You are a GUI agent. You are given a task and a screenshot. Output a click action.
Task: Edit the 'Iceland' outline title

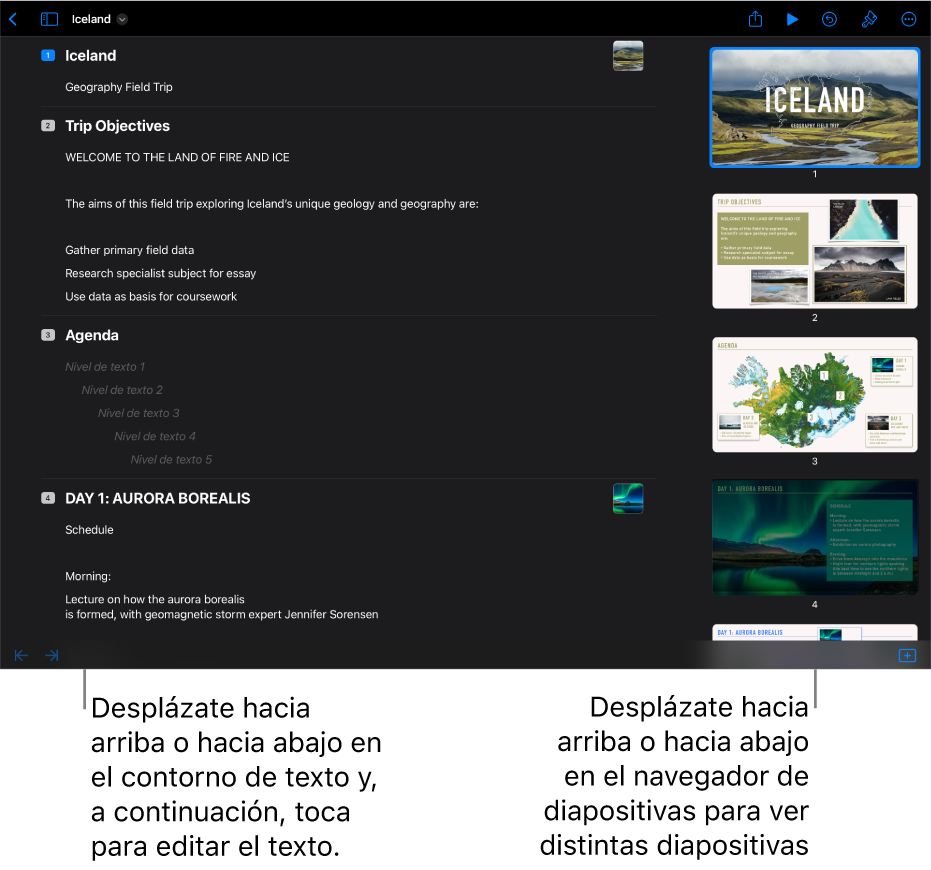91,55
